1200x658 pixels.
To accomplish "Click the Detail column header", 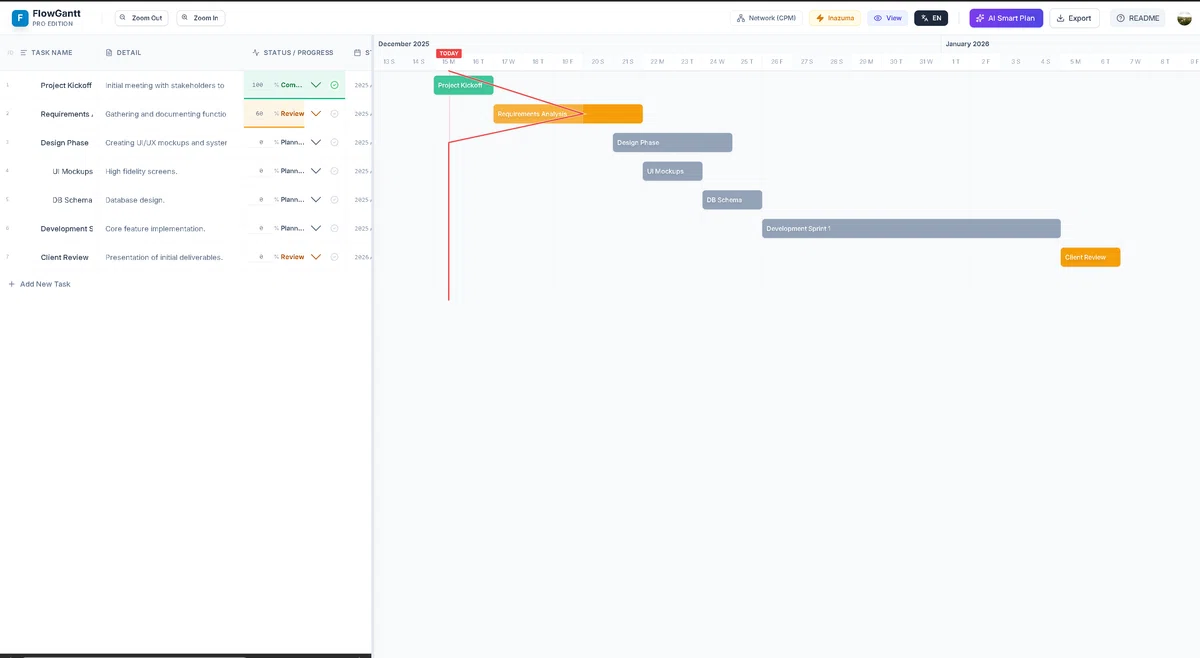I will [x=123, y=53].
